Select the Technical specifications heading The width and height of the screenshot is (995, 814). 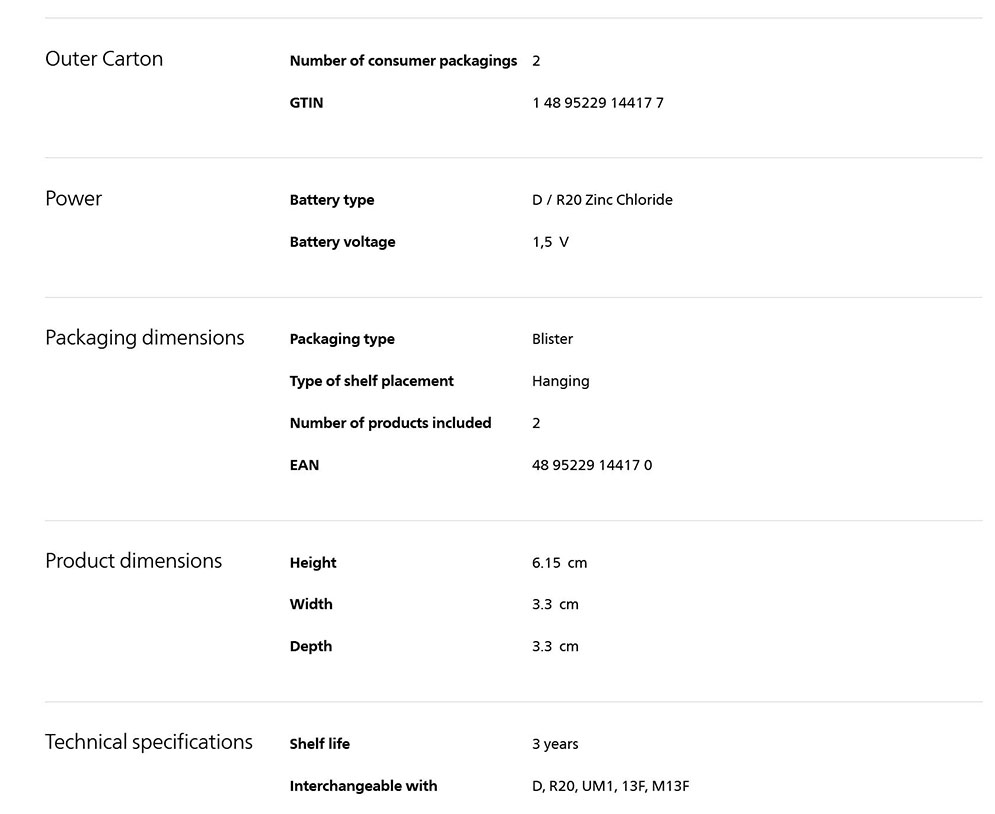coord(148,742)
